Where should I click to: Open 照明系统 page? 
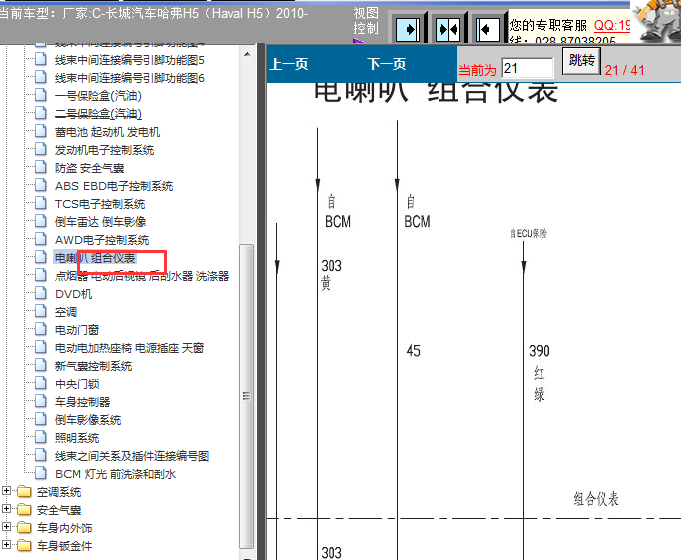tap(76, 438)
